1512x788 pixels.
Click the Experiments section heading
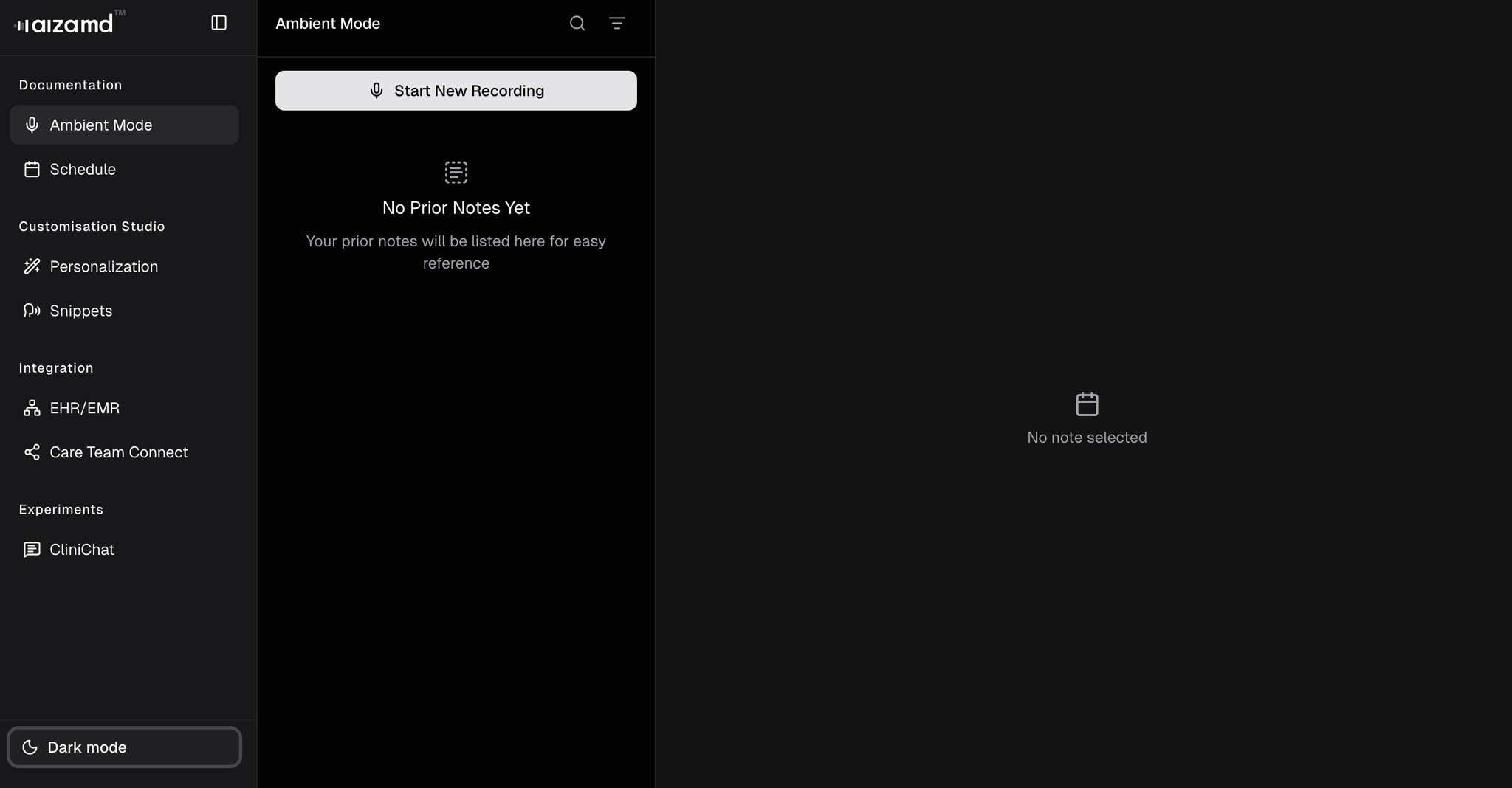[61, 510]
